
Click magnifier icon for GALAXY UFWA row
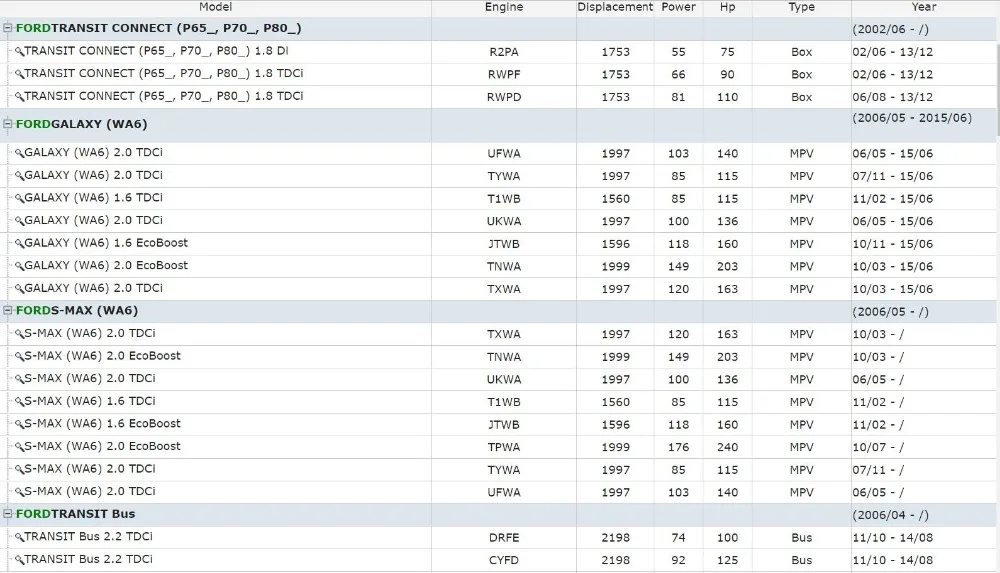pos(19,153)
